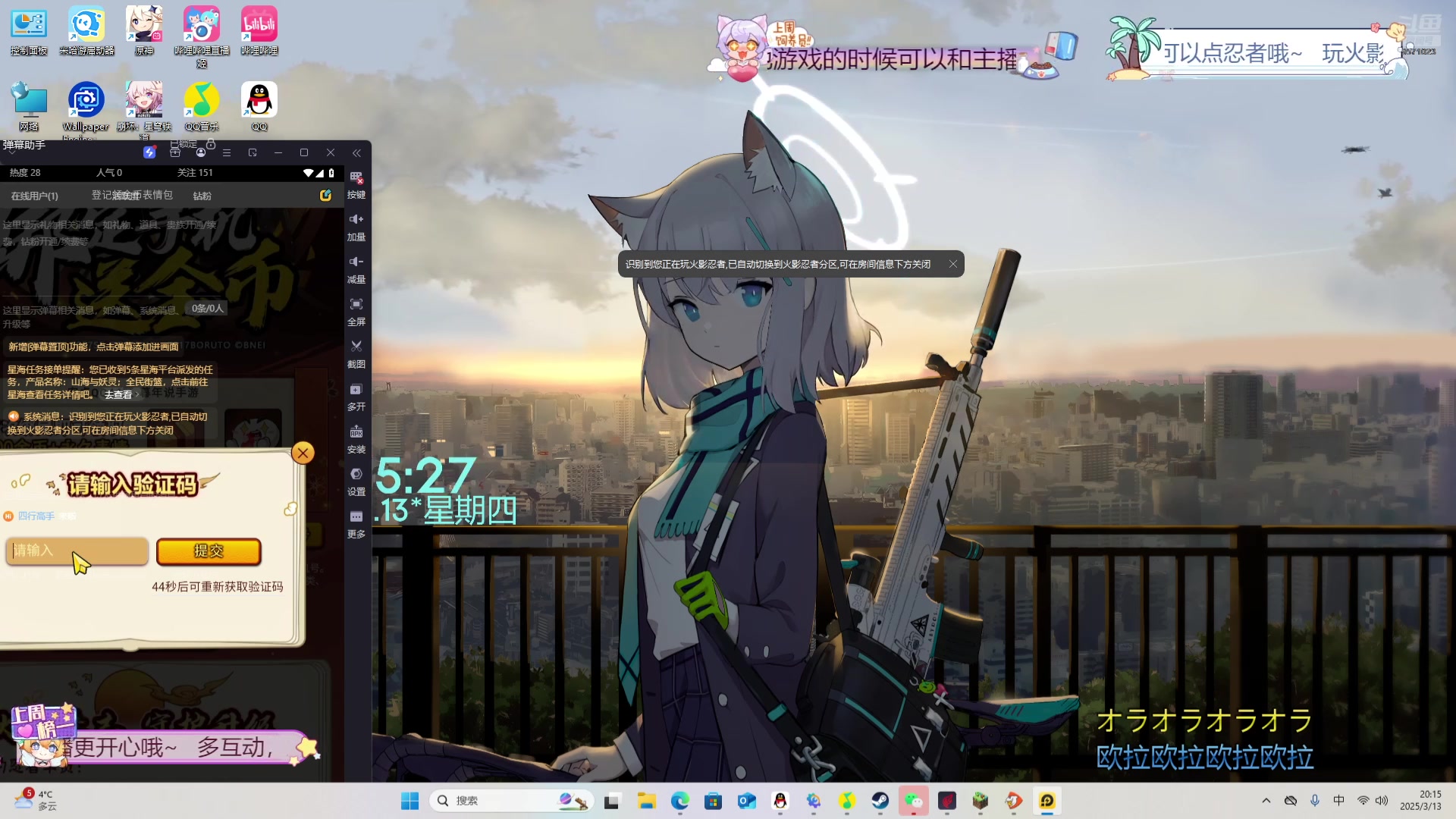Show hidden system tray icons
The image size is (1456, 819).
pos(1266,801)
